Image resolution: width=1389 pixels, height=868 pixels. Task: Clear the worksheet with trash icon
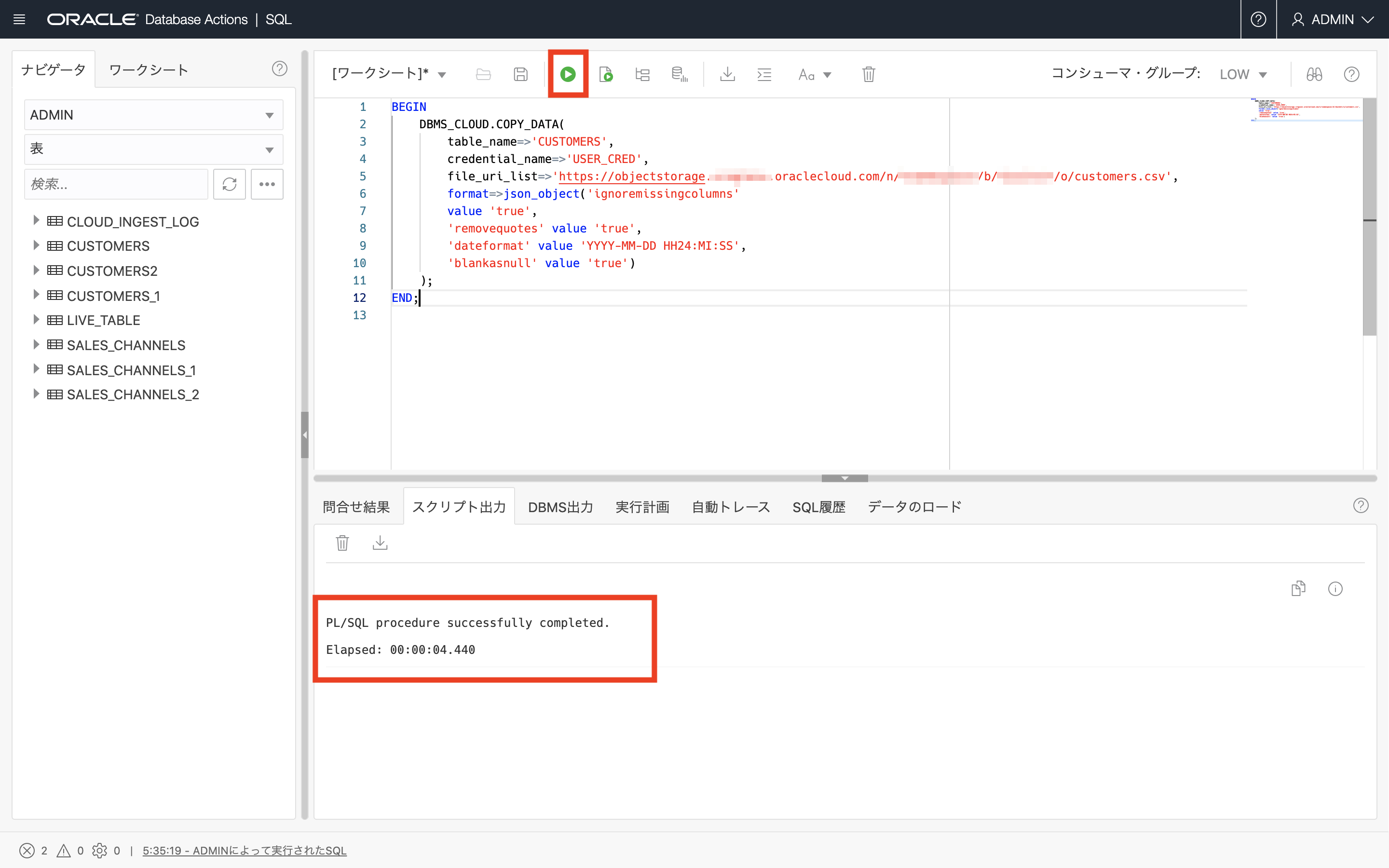869,74
